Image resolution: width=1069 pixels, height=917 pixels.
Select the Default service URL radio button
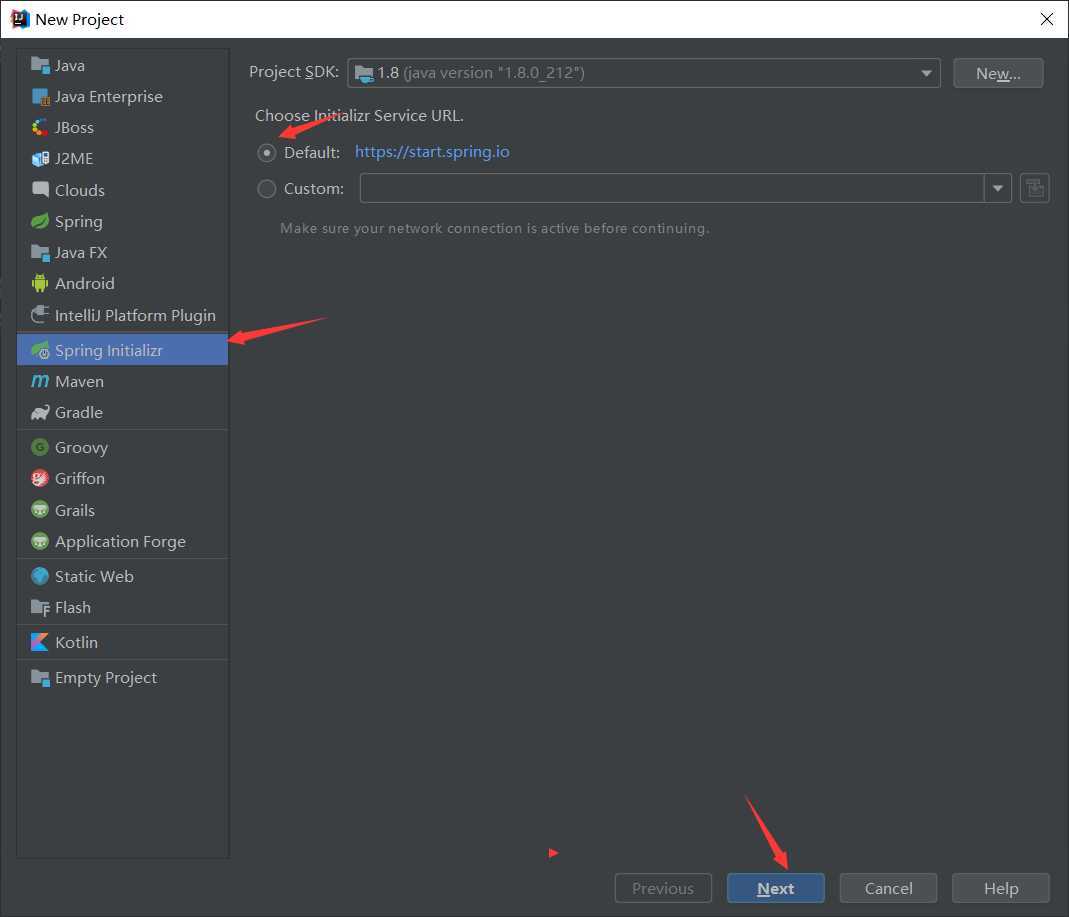click(x=267, y=153)
